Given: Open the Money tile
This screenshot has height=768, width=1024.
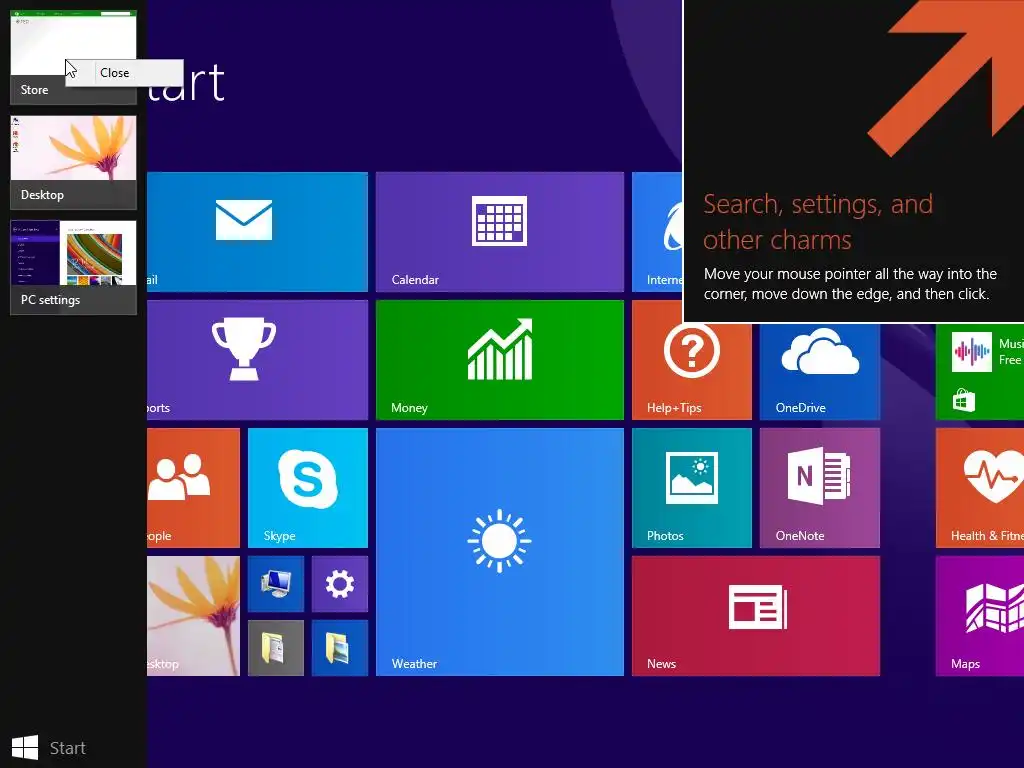Looking at the screenshot, I should click(x=500, y=360).
